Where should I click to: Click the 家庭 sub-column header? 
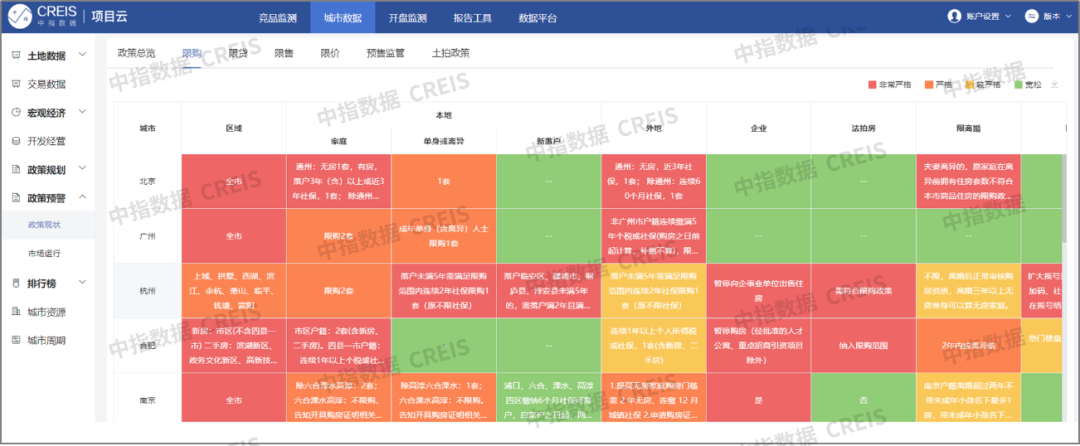338,141
